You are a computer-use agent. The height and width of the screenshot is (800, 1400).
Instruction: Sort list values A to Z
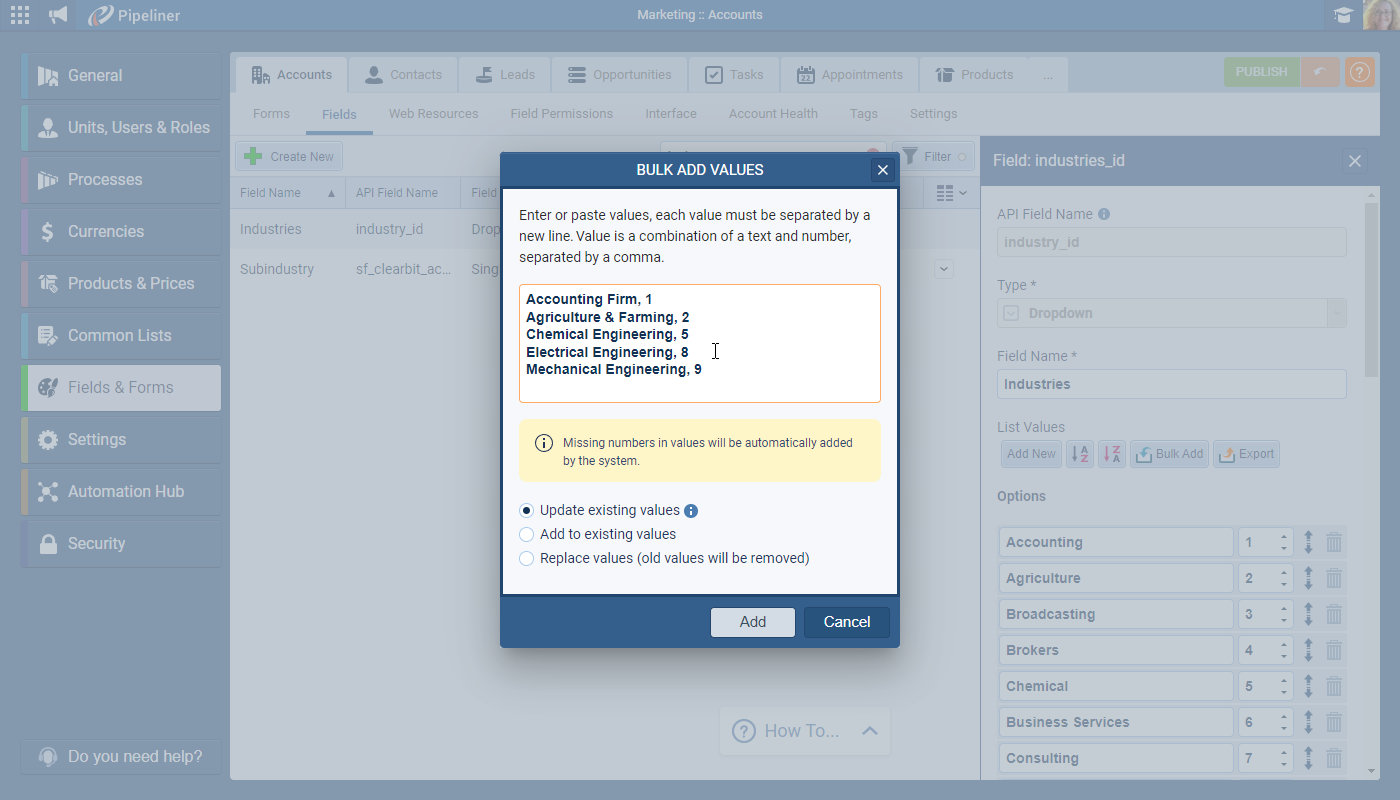(1080, 454)
